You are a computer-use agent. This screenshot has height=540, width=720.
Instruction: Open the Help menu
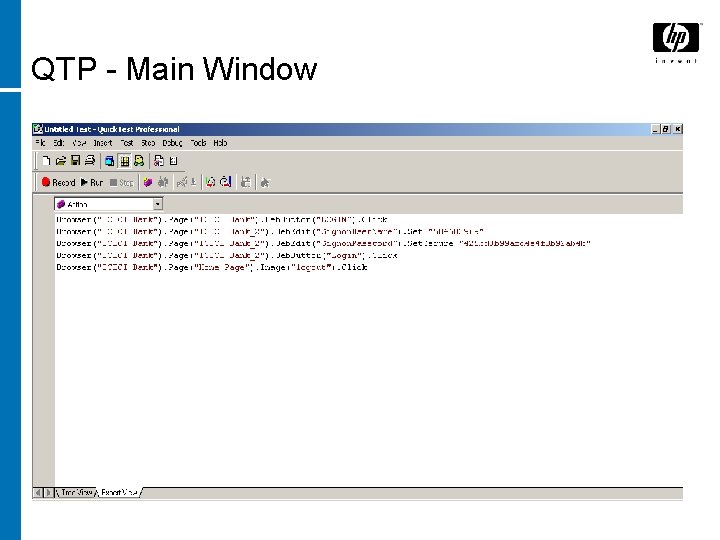pos(220,143)
